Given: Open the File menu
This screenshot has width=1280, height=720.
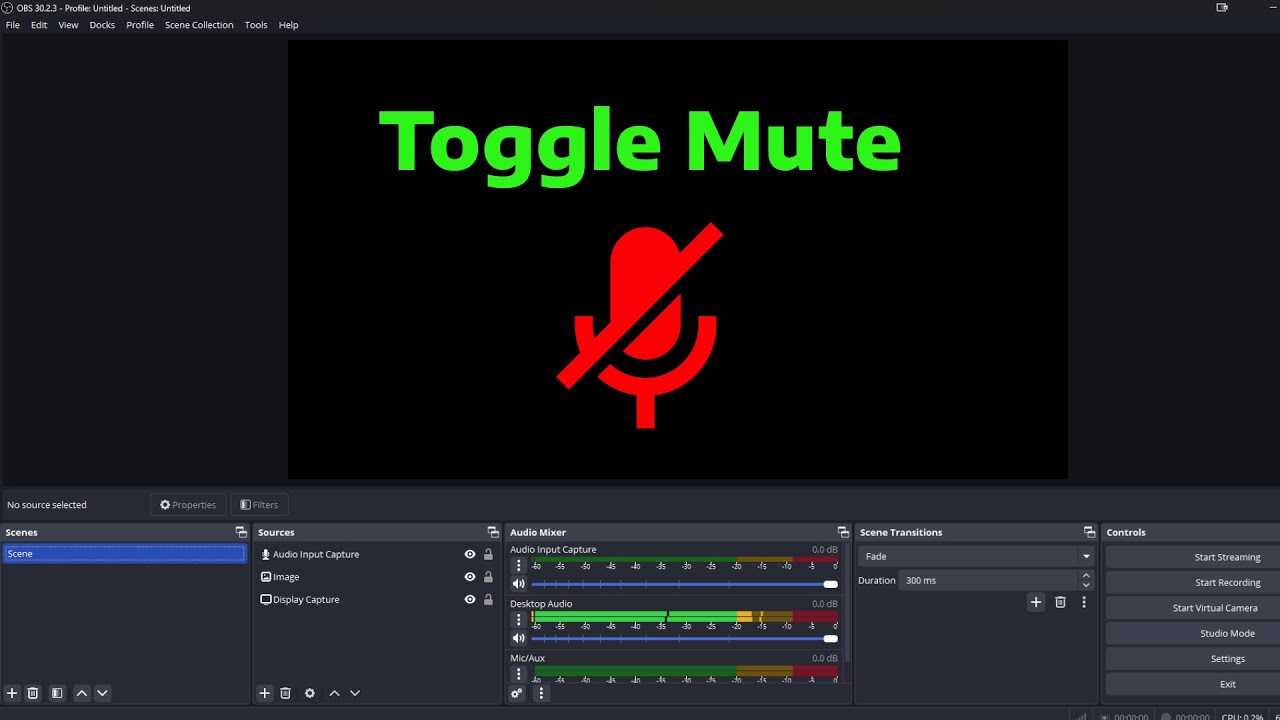Looking at the screenshot, I should point(13,25).
